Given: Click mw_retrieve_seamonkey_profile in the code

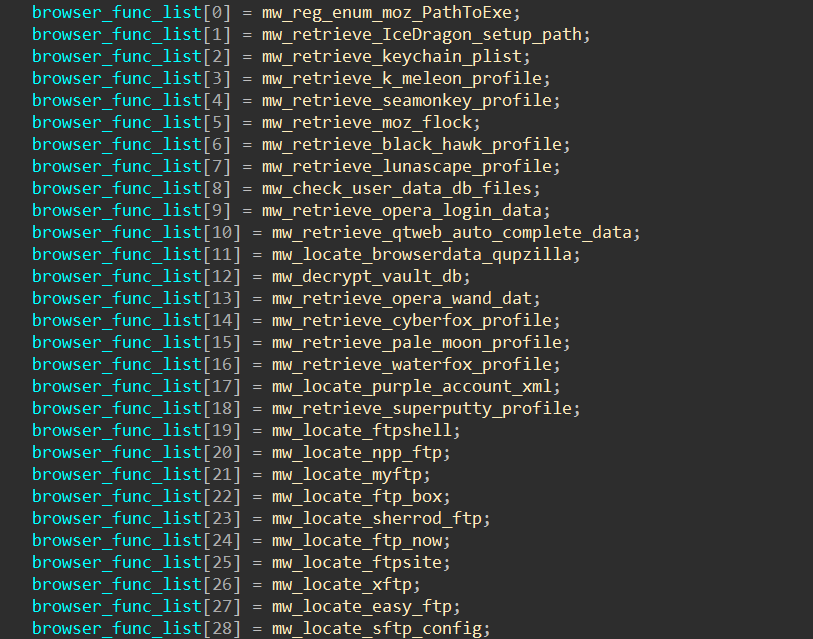Looking at the screenshot, I should pyautogui.click(x=411, y=100).
